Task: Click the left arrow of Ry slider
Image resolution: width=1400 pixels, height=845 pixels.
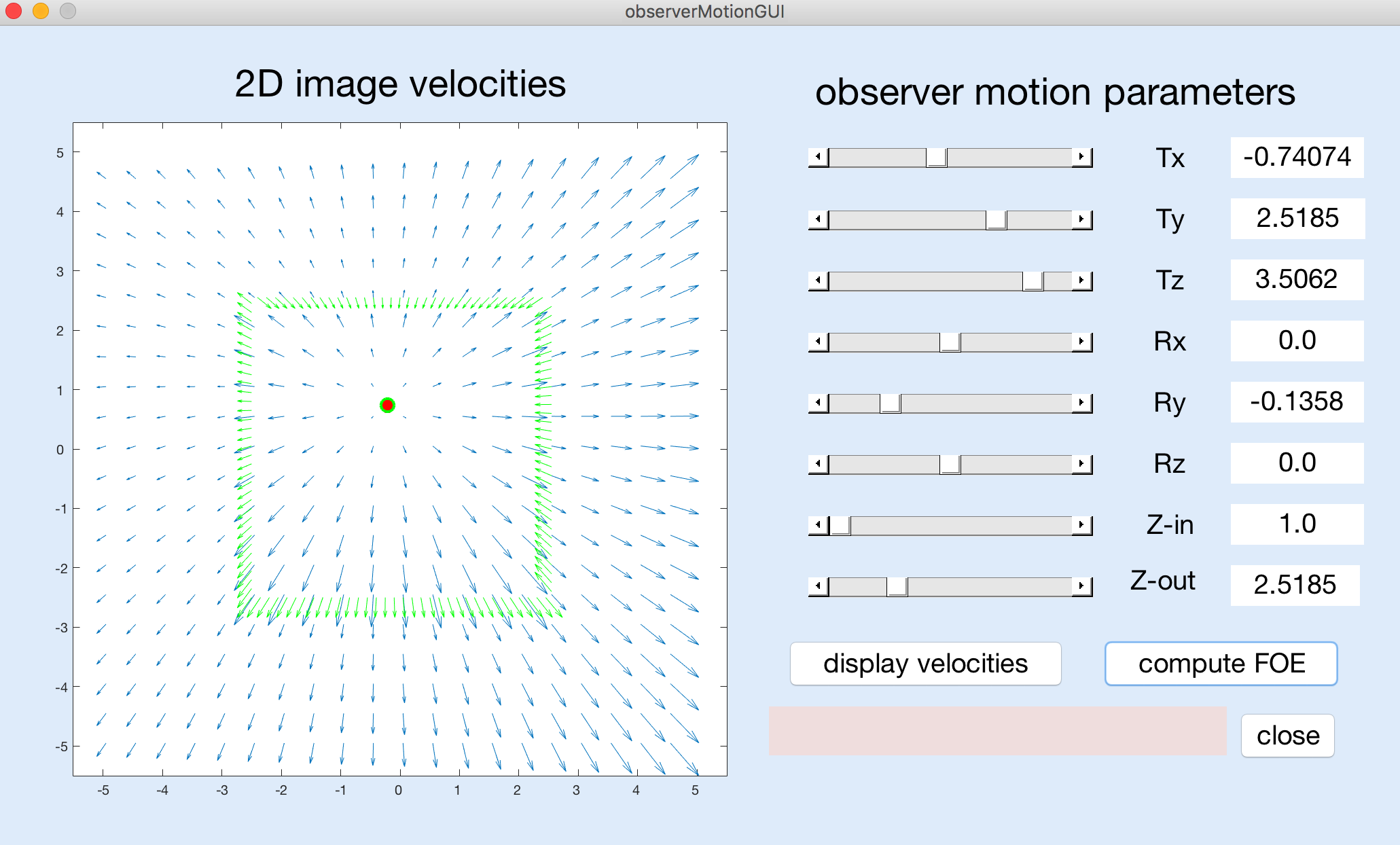Action: click(818, 402)
